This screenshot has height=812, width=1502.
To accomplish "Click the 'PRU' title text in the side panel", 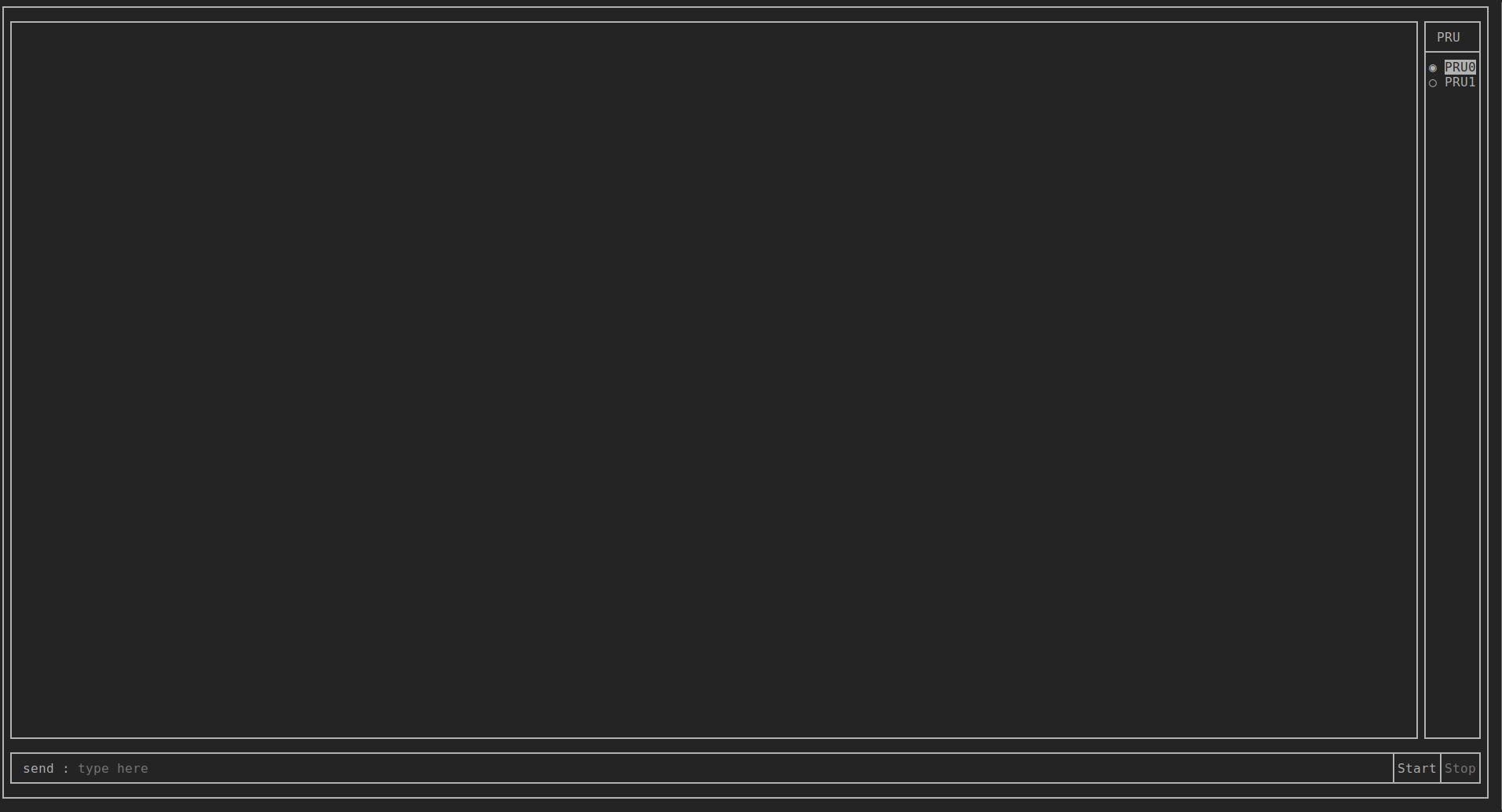I will [x=1448, y=37].
